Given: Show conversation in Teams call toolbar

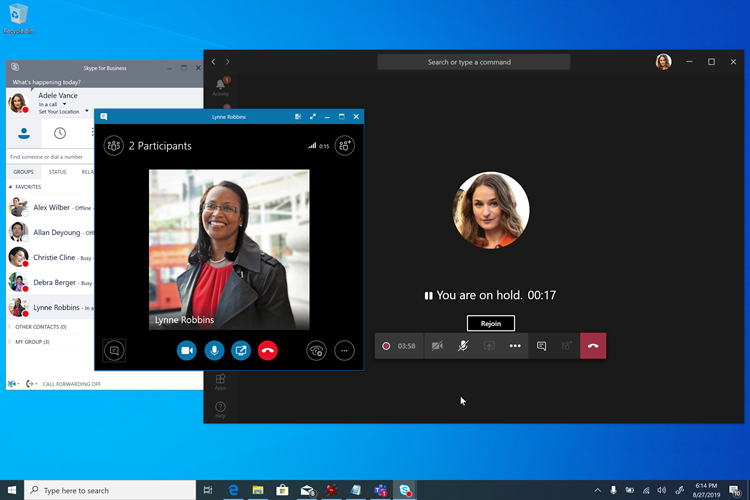Looking at the screenshot, I should 541,346.
